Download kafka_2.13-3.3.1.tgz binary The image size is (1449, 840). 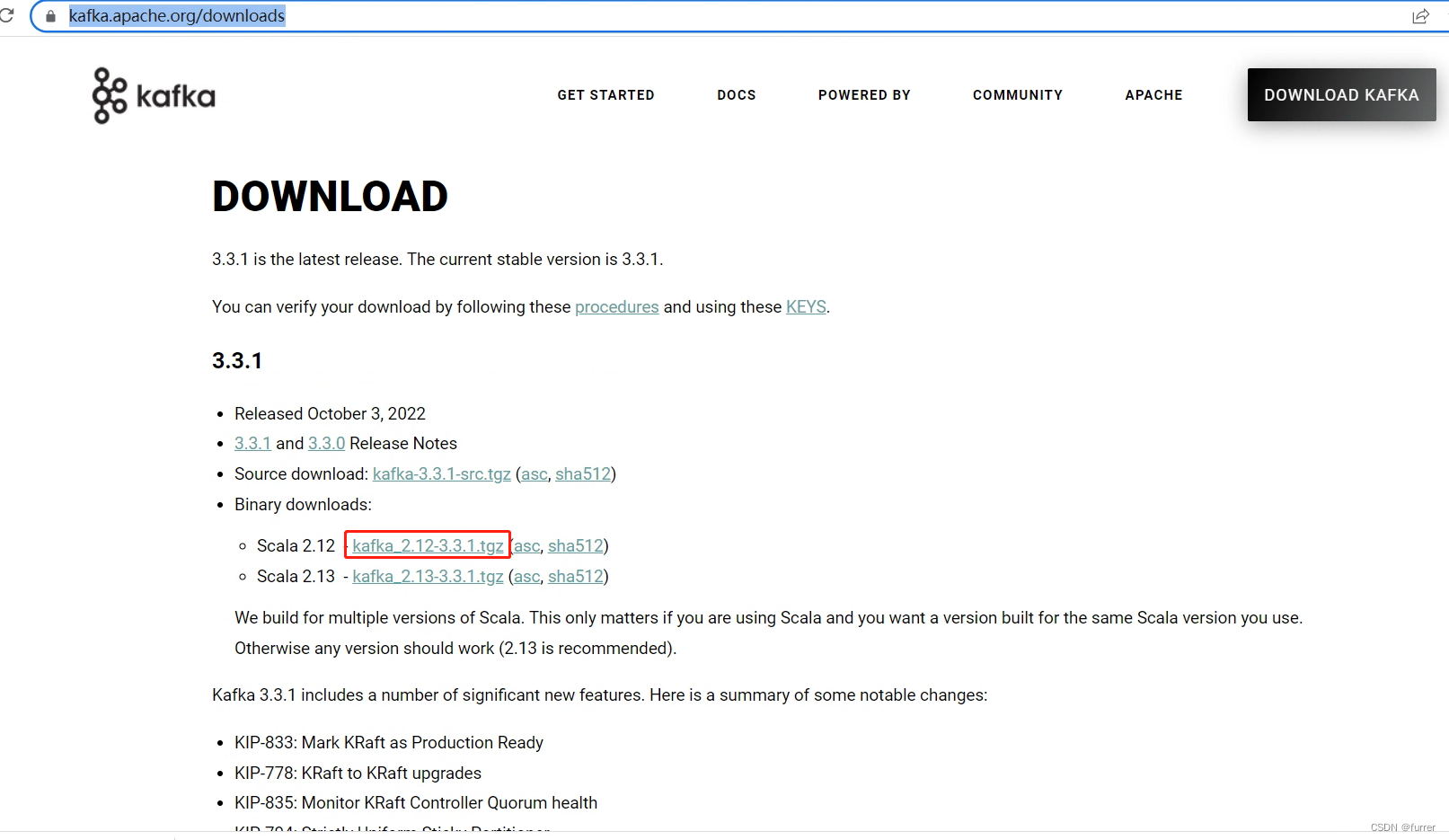pos(428,577)
